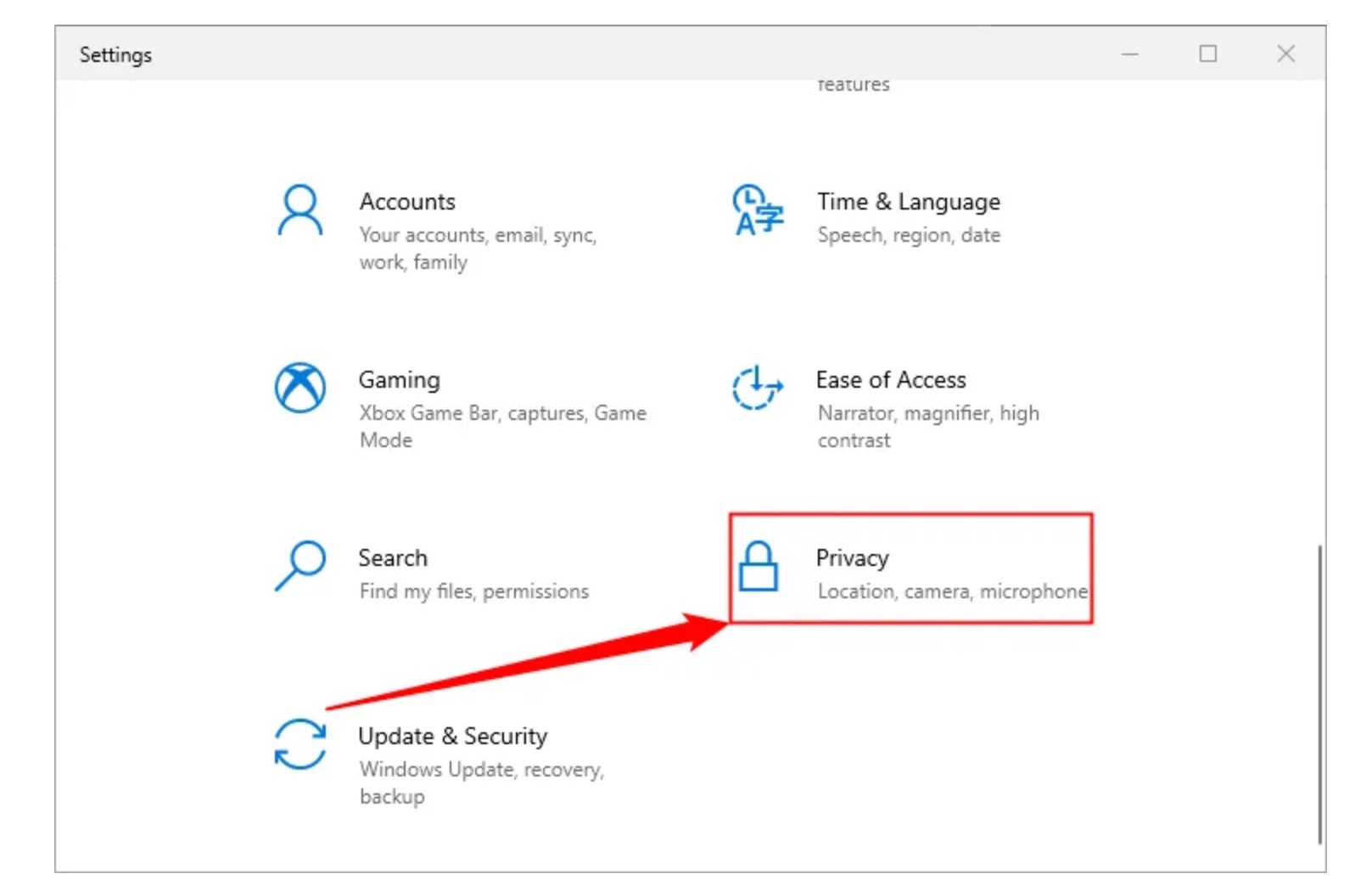This screenshot has width=1366, height=896.
Task: Select the Search settings title
Action: (393, 557)
